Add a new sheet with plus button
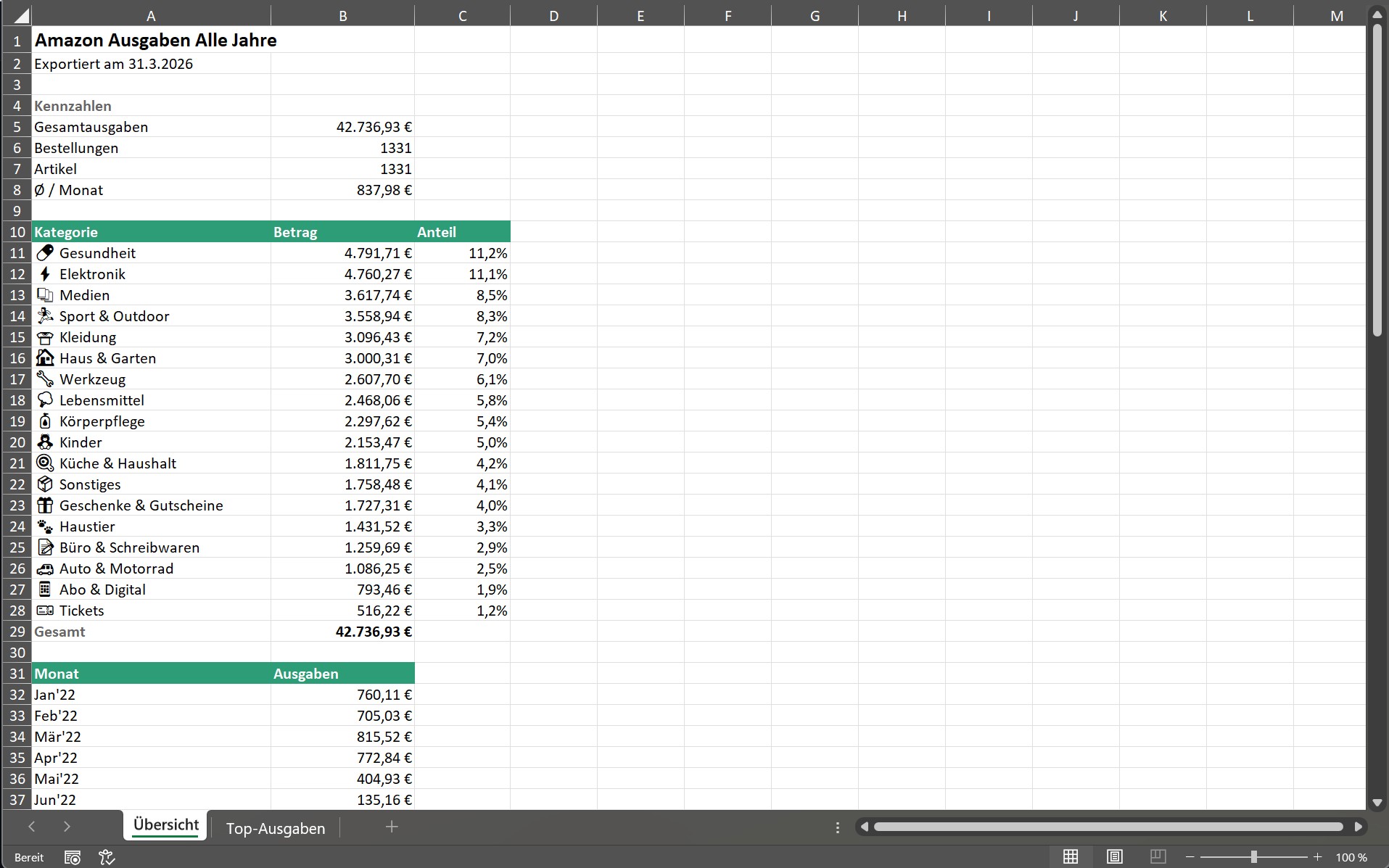The width and height of the screenshot is (1389, 868). [x=392, y=827]
